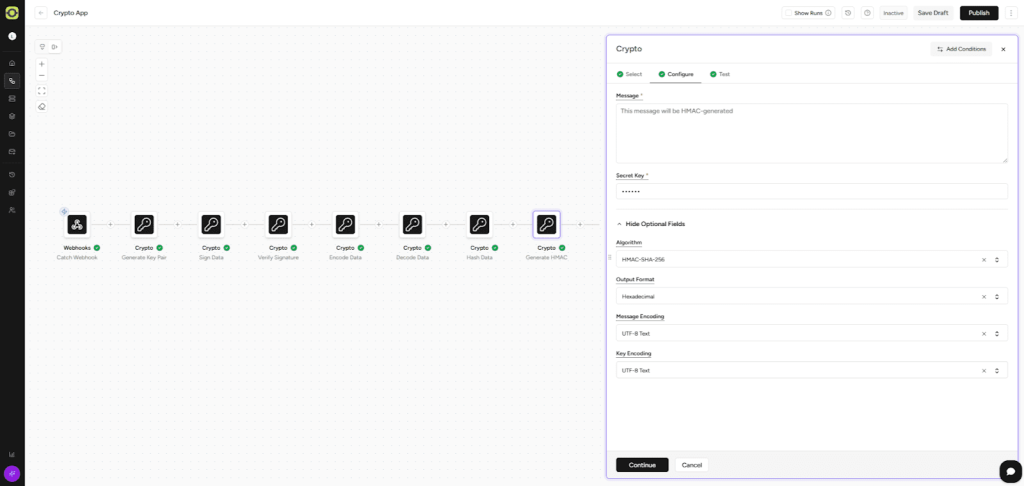Go to Home in the sidebar

point(12,63)
